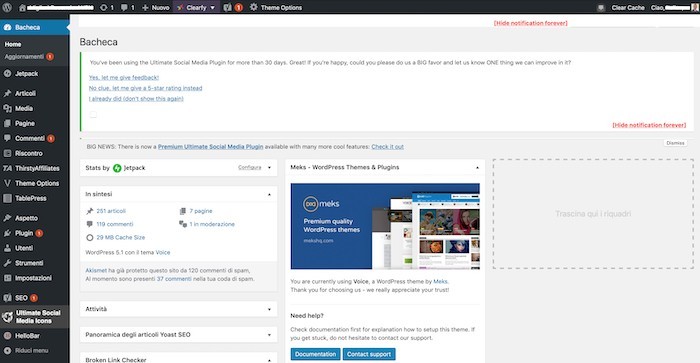Click the HelloBar icon in sidebar
This screenshot has height=363, width=700.
(x=8, y=336)
